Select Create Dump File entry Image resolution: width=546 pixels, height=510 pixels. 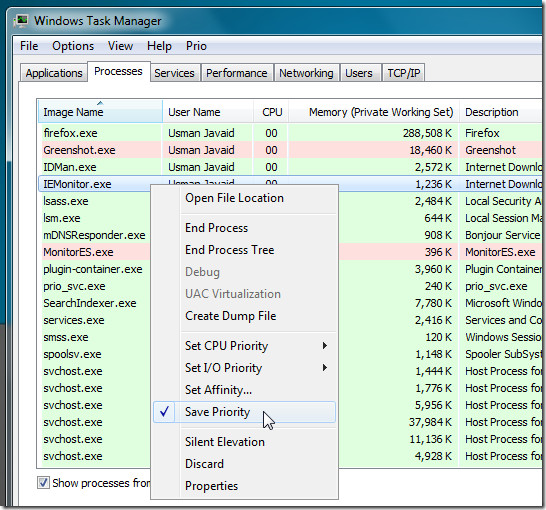(231, 316)
